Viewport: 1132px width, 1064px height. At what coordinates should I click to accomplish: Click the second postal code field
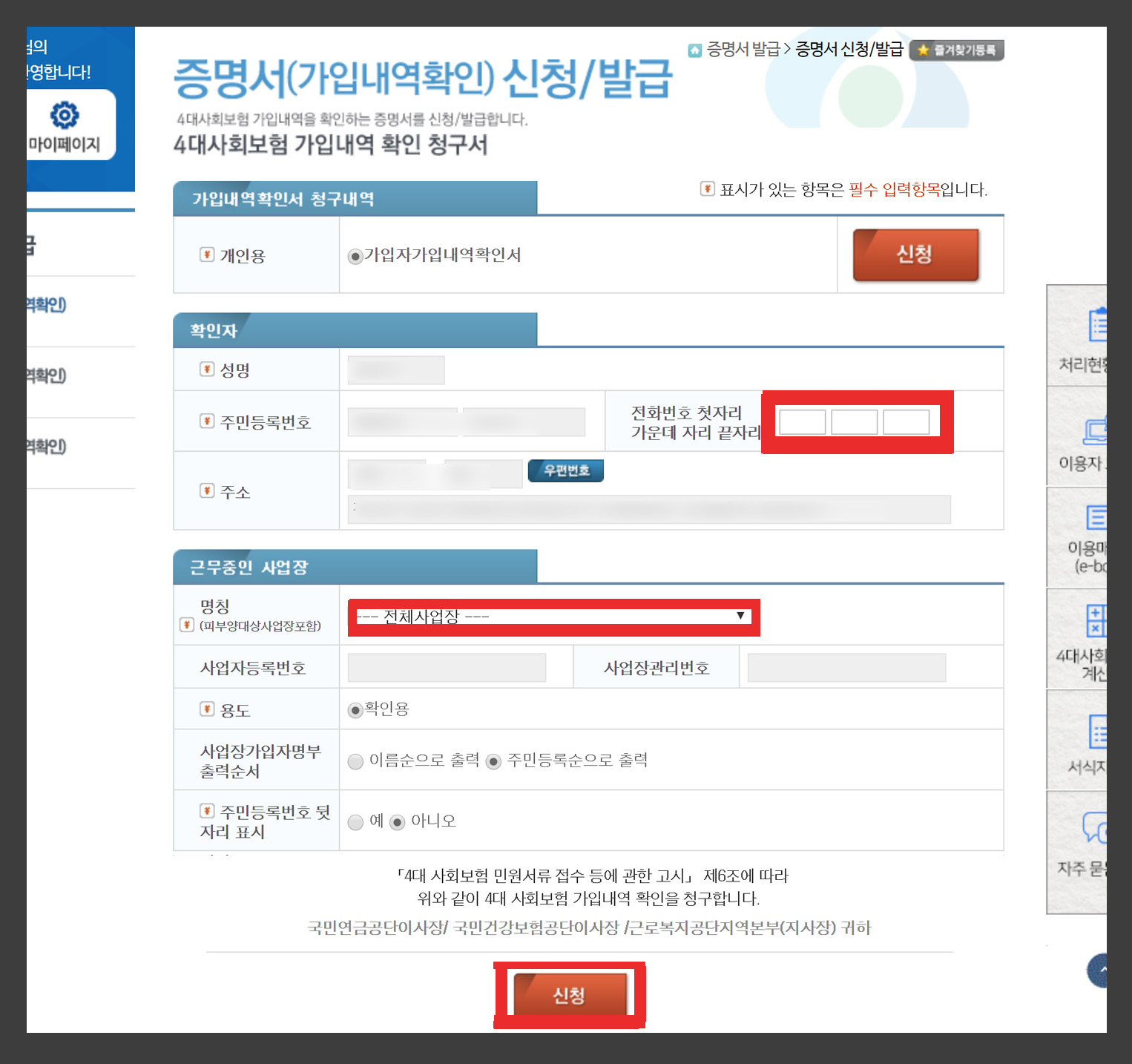(x=484, y=474)
